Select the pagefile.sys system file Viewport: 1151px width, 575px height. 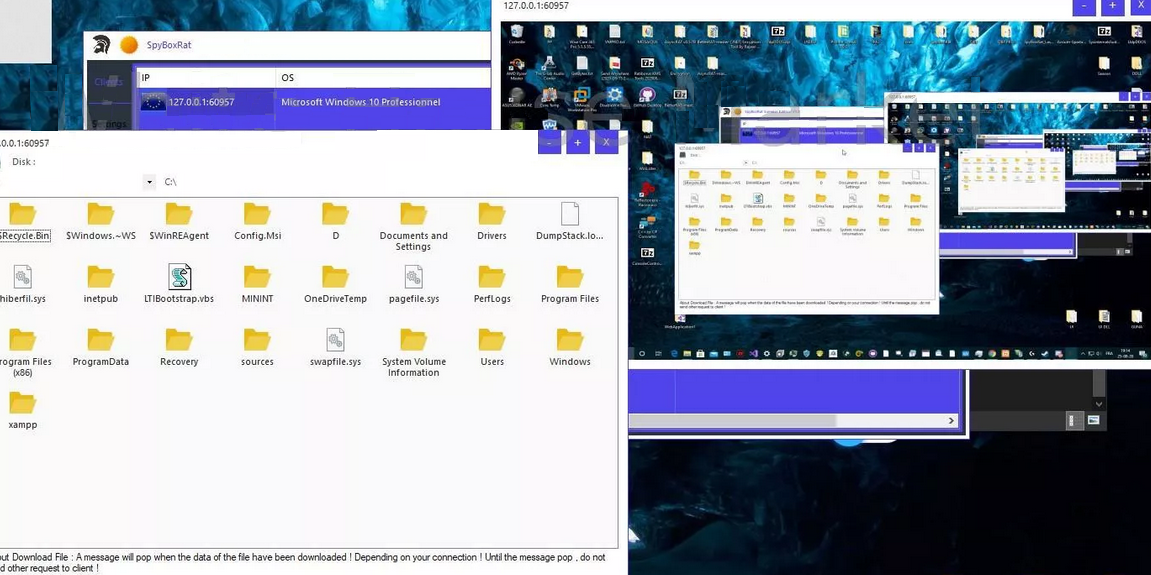coord(413,277)
